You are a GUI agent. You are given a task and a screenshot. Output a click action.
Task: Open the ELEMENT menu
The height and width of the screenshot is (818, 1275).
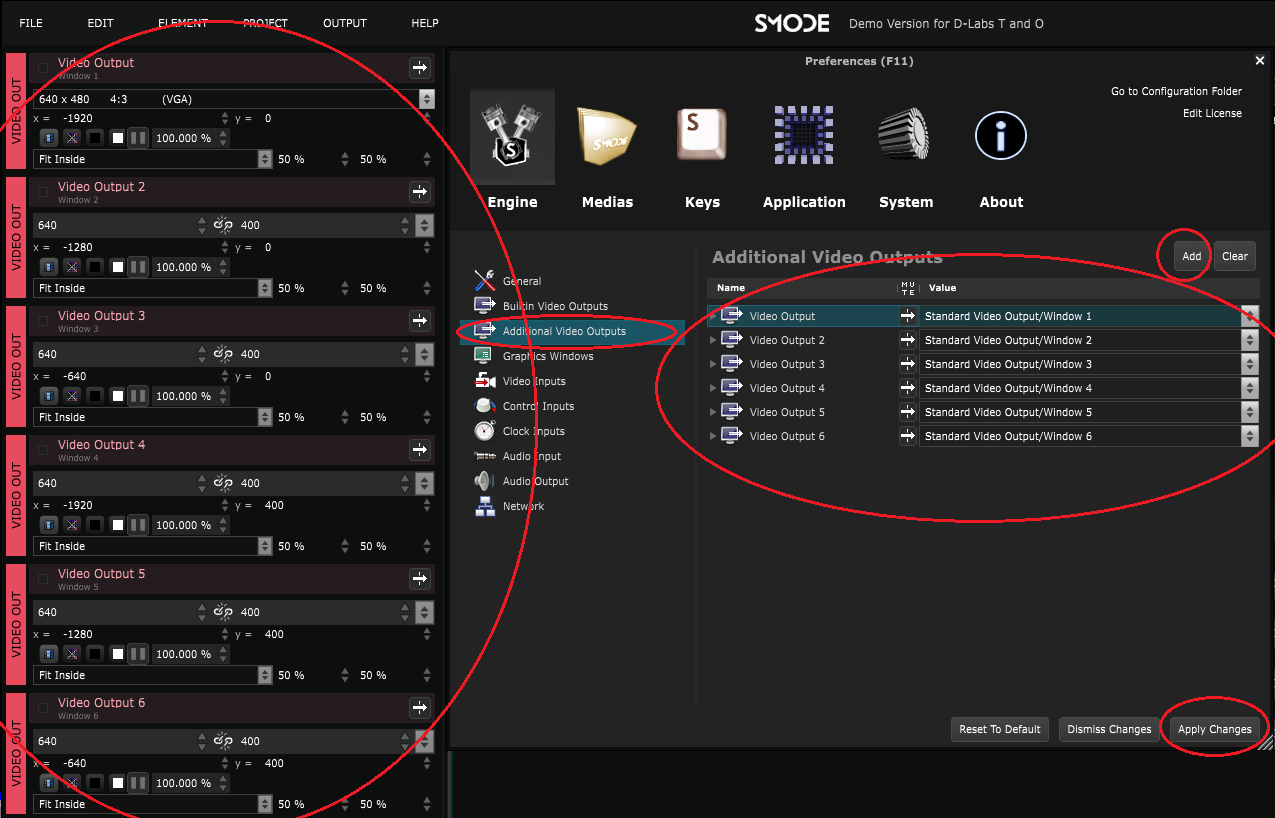coord(183,23)
